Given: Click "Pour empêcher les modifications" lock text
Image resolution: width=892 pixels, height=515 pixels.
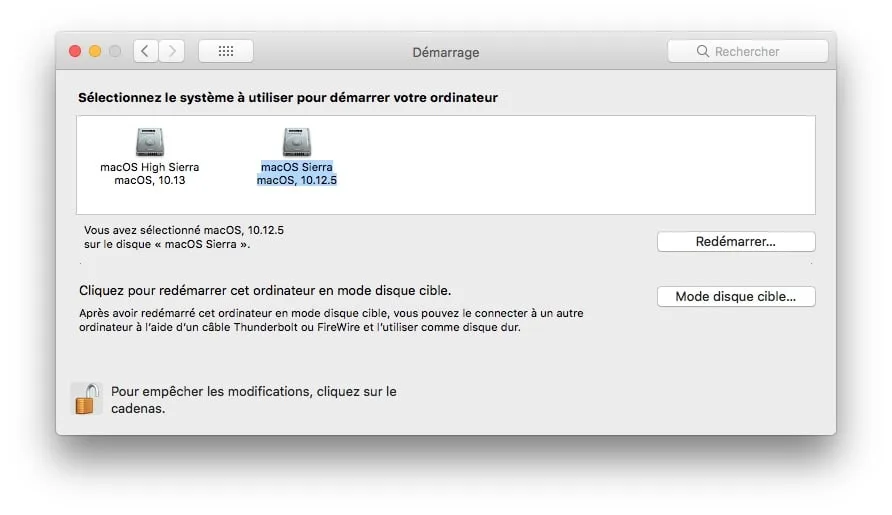Looking at the screenshot, I should click(254, 399).
